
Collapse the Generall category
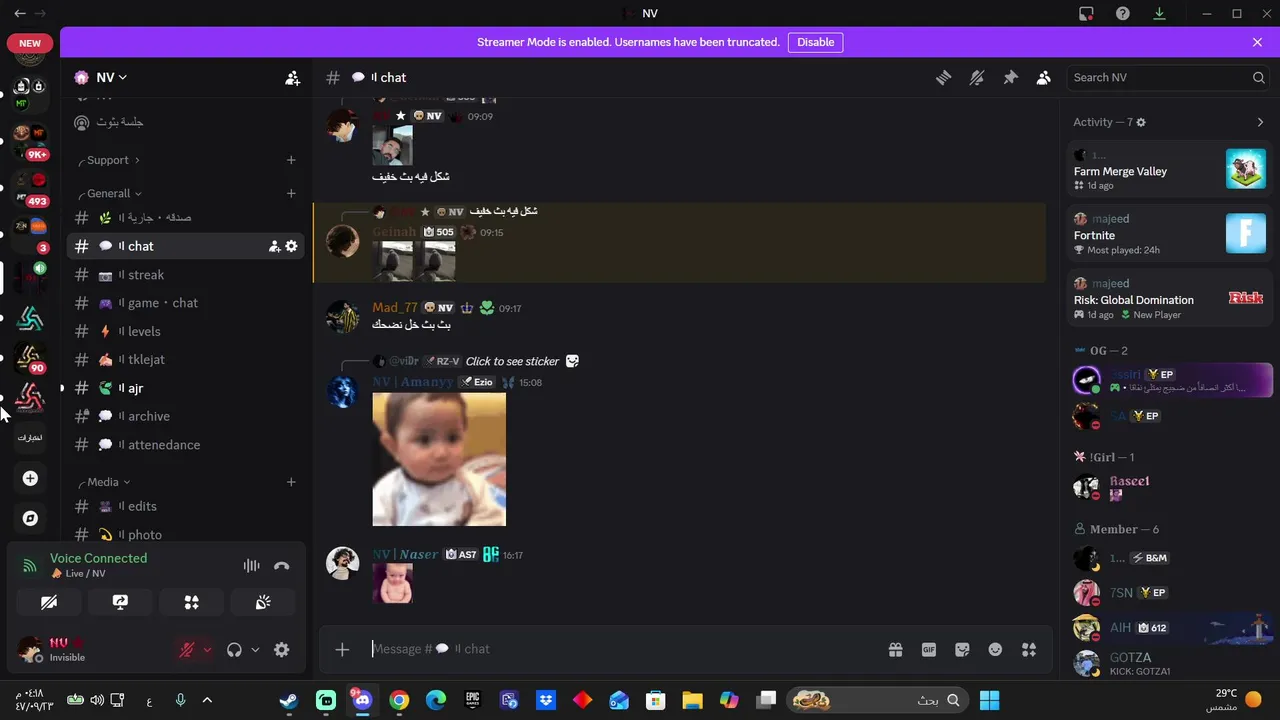[x=109, y=193]
